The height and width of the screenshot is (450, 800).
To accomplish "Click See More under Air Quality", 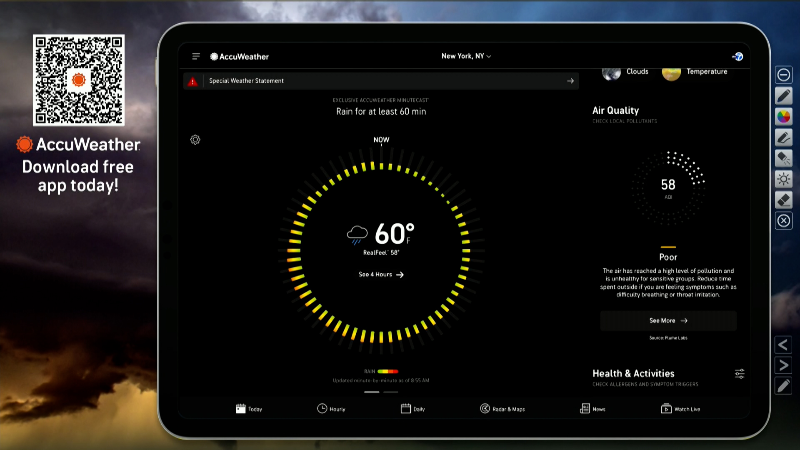I will pos(668,320).
